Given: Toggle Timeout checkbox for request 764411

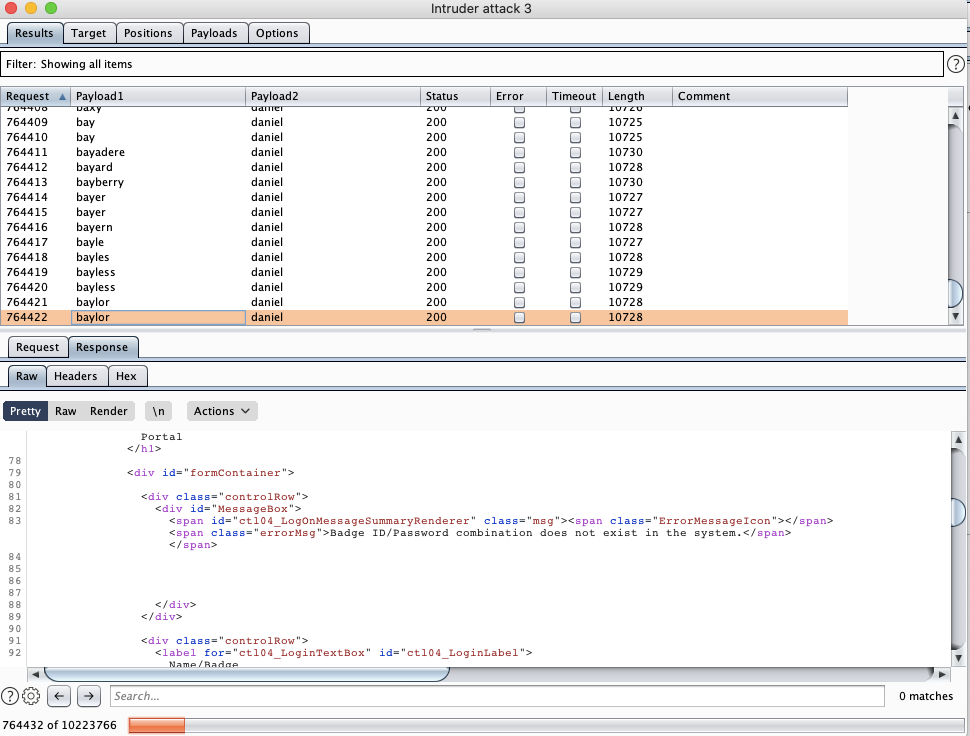Looking at the screenshot, I should (x=575, y=153).
